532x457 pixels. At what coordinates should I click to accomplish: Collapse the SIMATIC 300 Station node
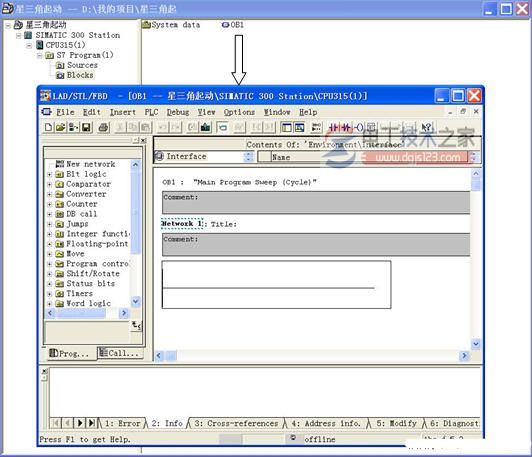point(19,35)
